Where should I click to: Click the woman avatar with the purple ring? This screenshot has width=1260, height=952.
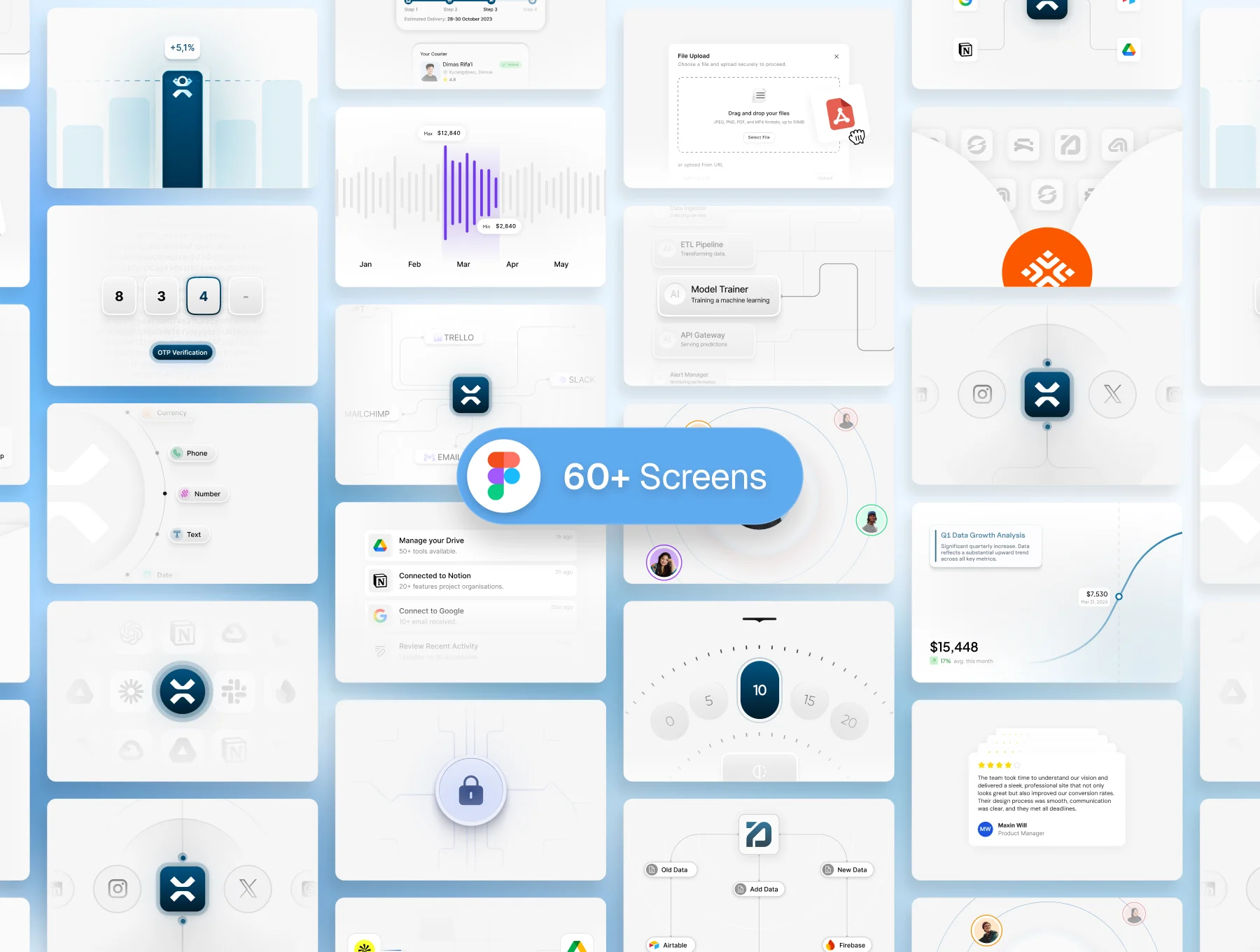click(664, 563)
